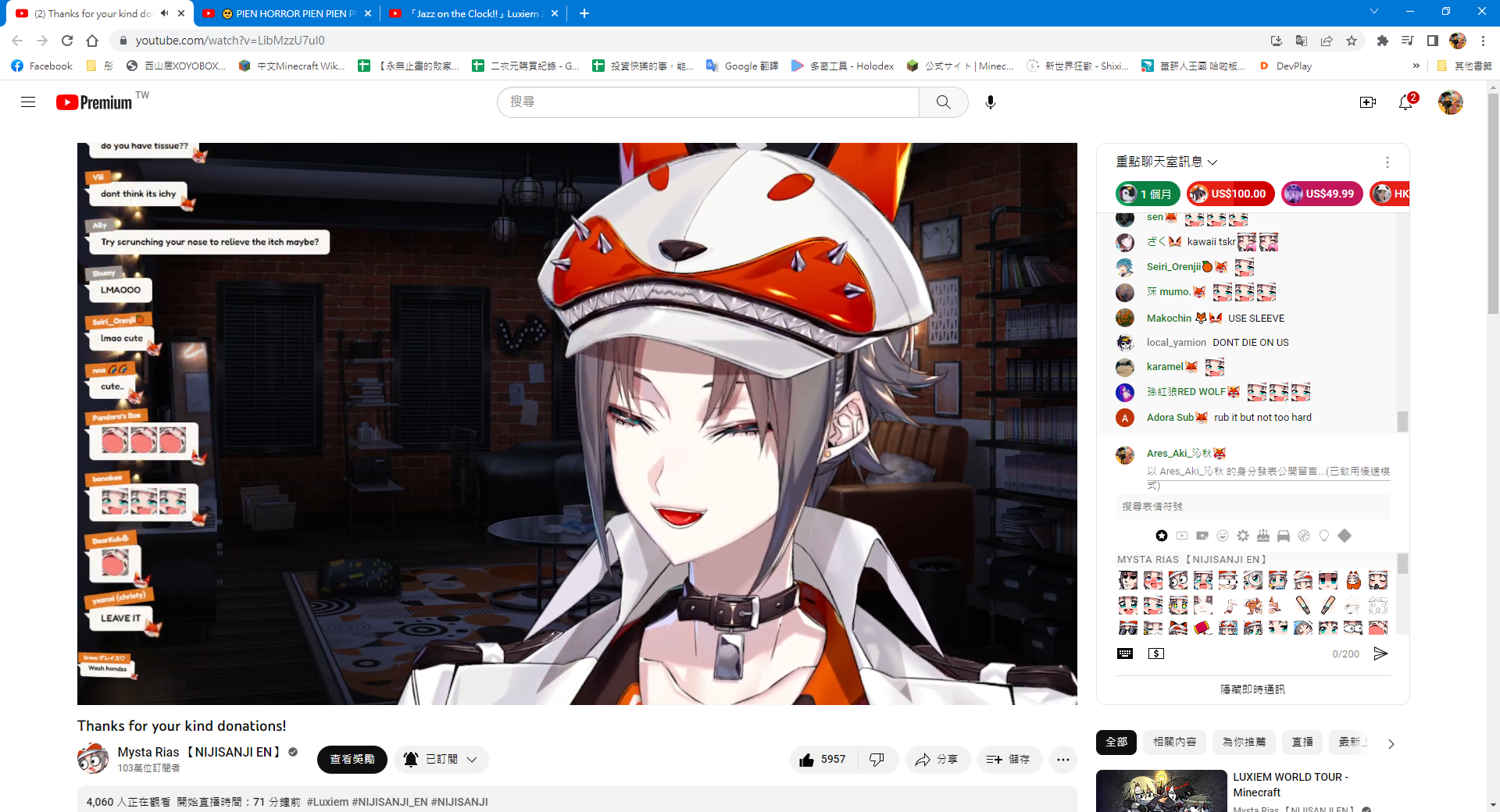This screenshot has height=812, width=1500.
Task: Save the video to a playlist
Action: tap(1009, 760)
